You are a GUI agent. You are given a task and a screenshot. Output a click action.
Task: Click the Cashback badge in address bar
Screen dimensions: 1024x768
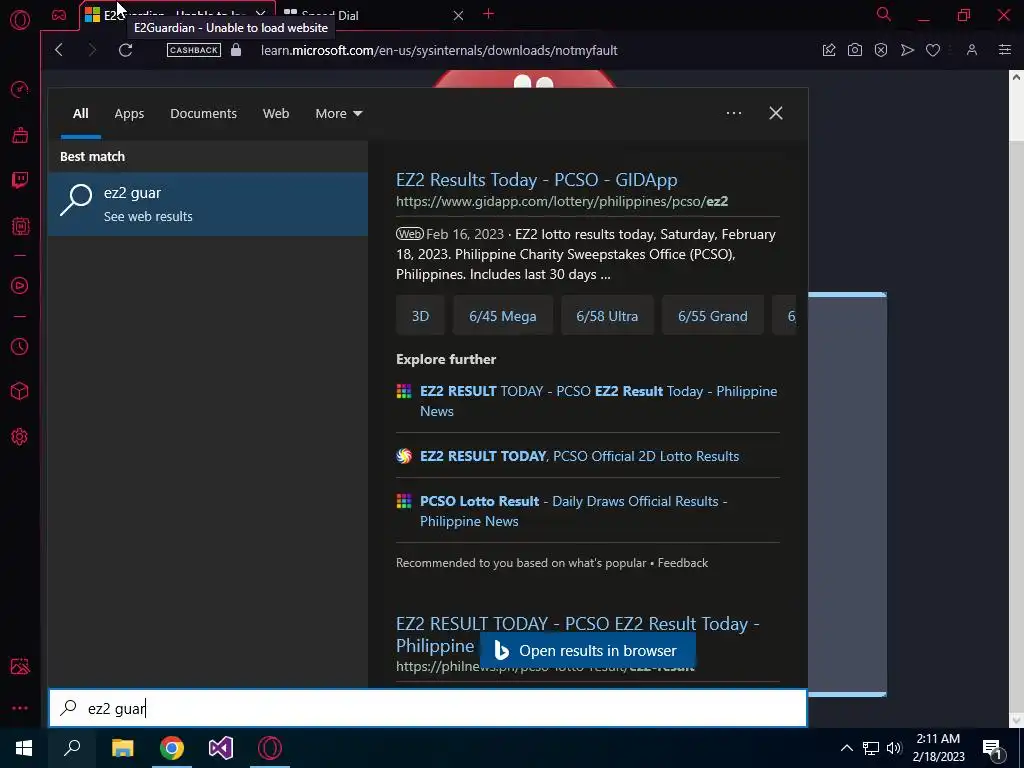193,50
